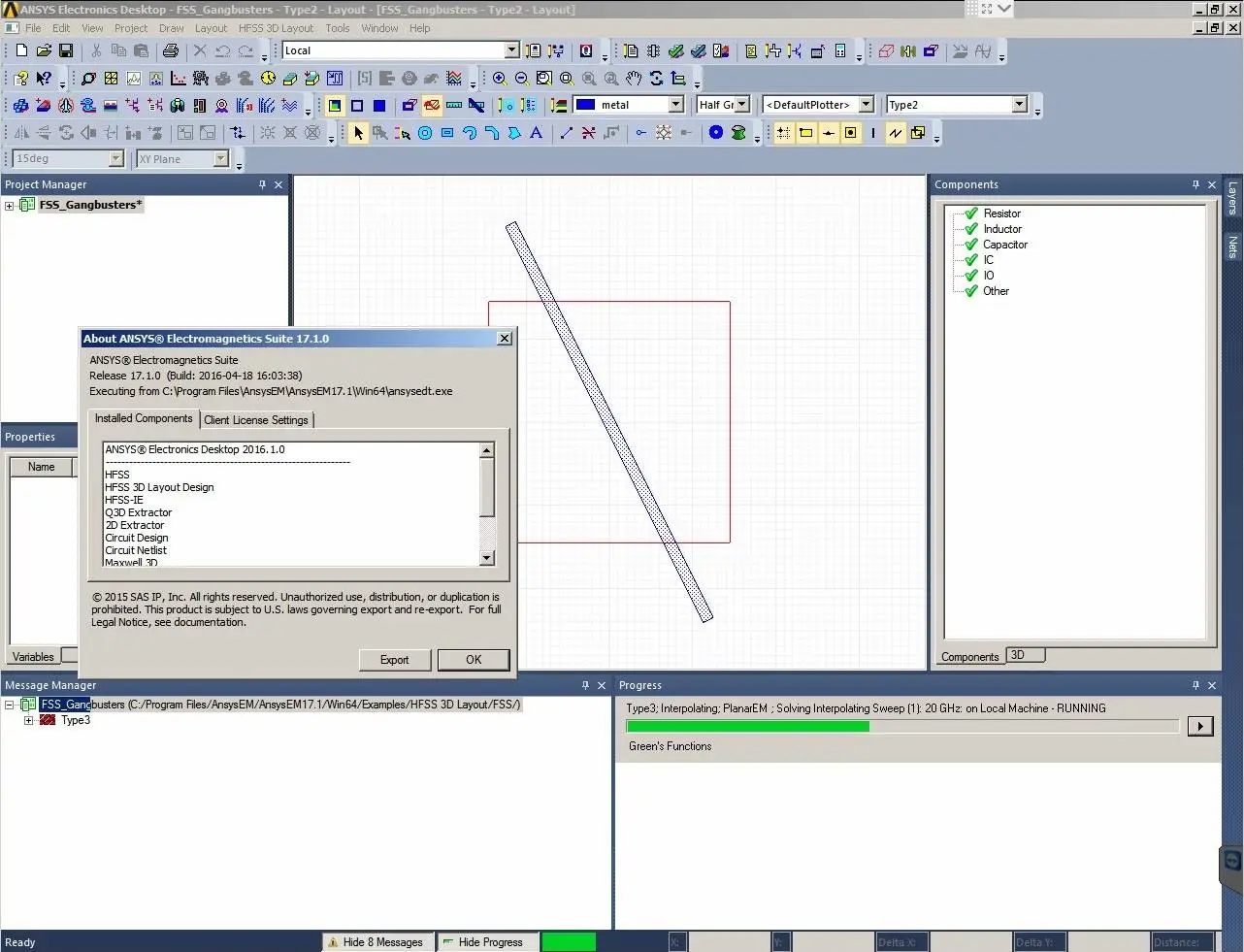Viewport: 1244px width, 952px height.
Task: Draw a circle with the circle tool
Action: pyautogui.click(x=425, y=133)
